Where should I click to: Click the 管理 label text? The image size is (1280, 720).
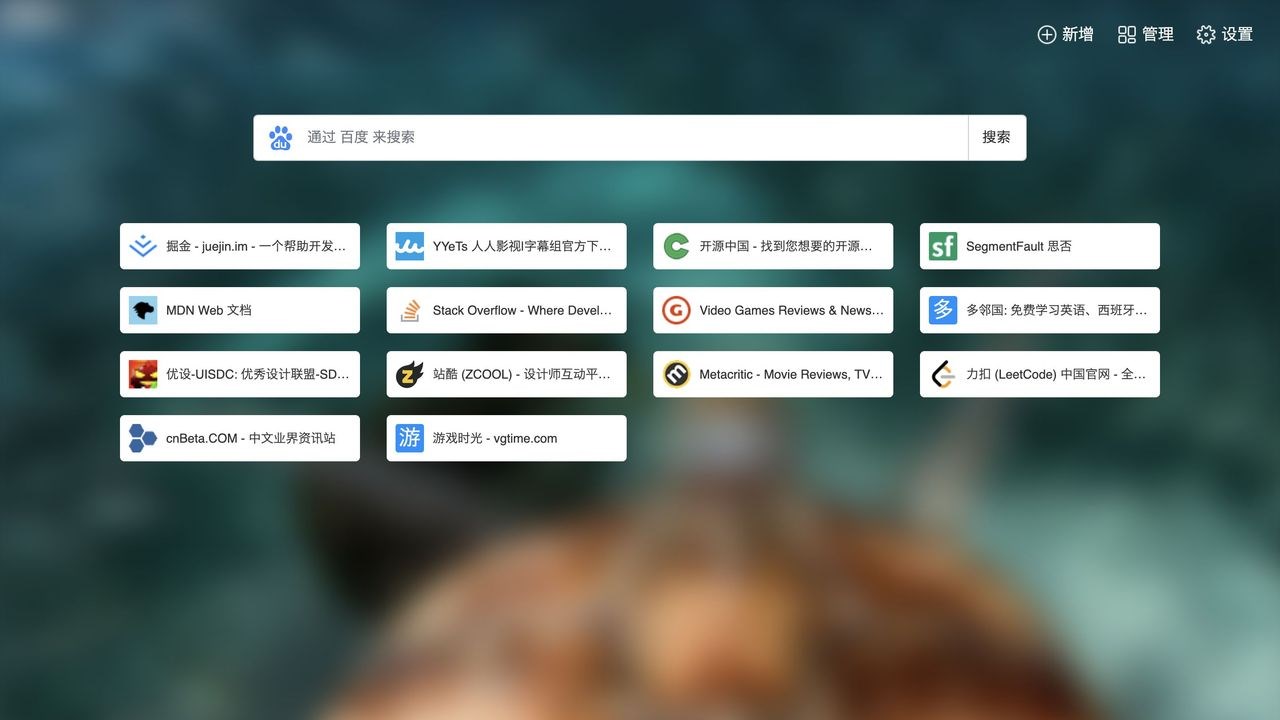pyautogui.click(x=1158, y=35)
